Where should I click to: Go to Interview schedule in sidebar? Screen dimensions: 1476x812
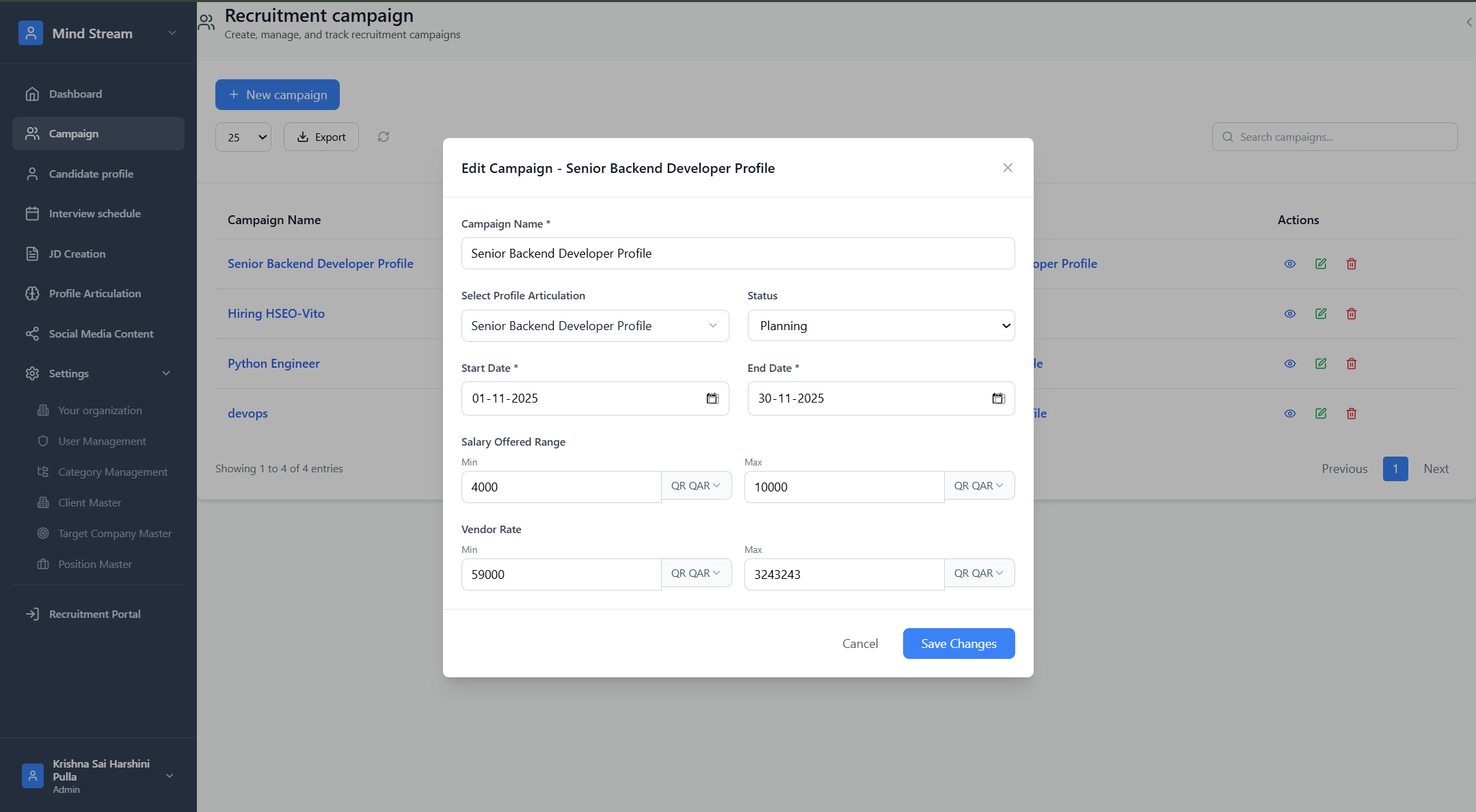pos(94,214)
